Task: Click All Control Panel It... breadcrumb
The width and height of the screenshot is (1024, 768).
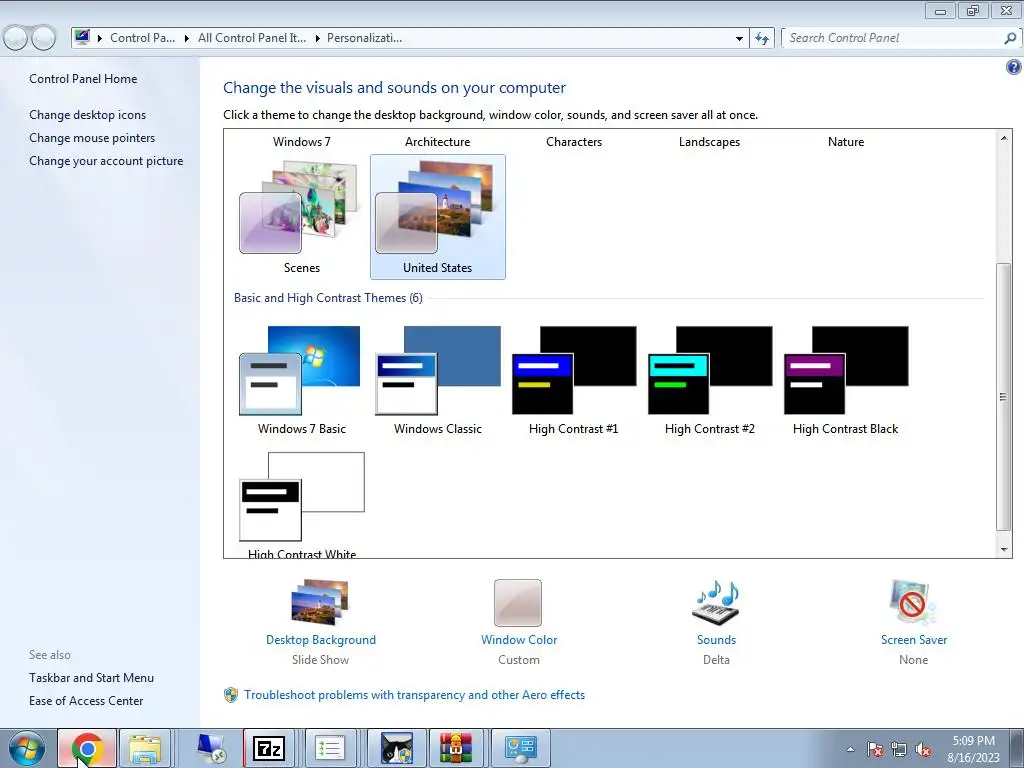Action: pos(251,38)
